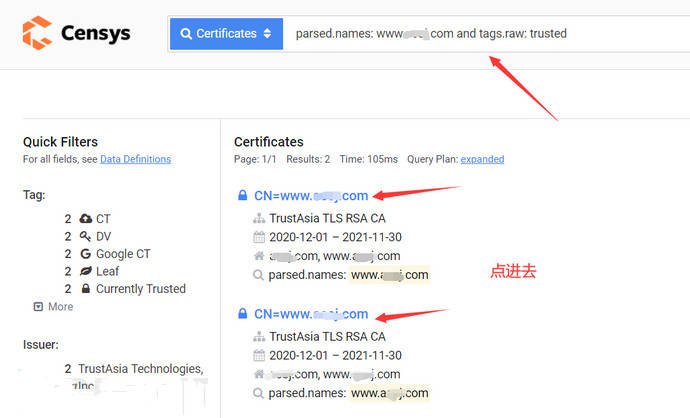This screenshot has width=690, height=418.
Task: Click the Quick Filters heading
Action: (60, 142)
